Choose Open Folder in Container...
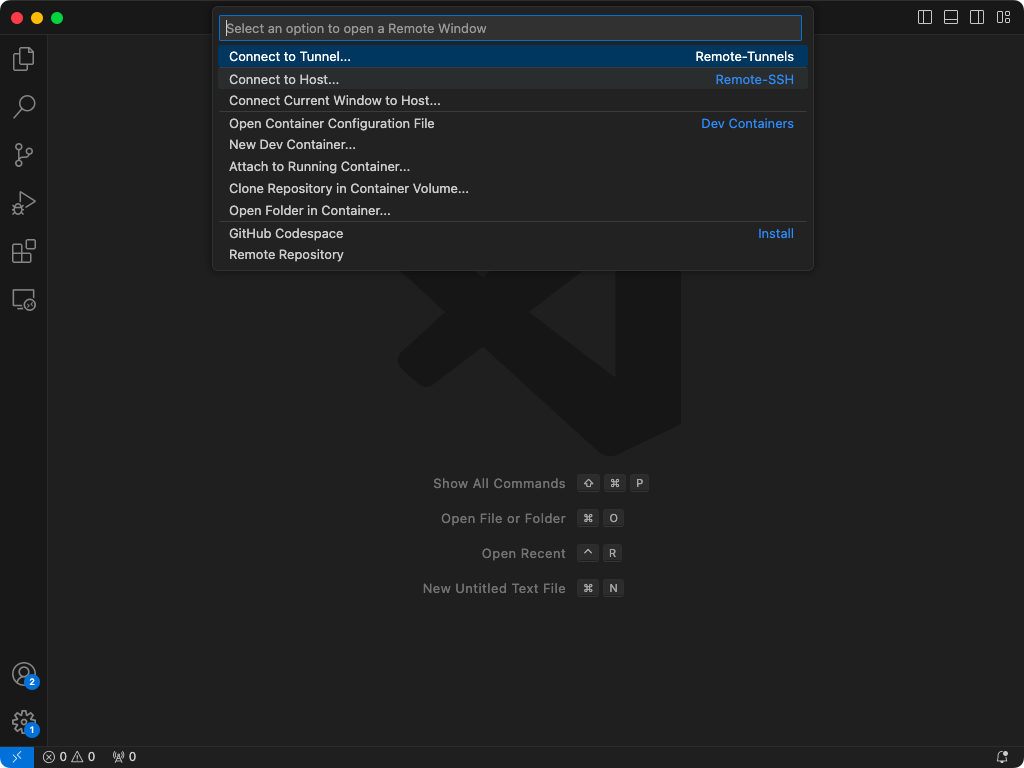 [513, 210]
